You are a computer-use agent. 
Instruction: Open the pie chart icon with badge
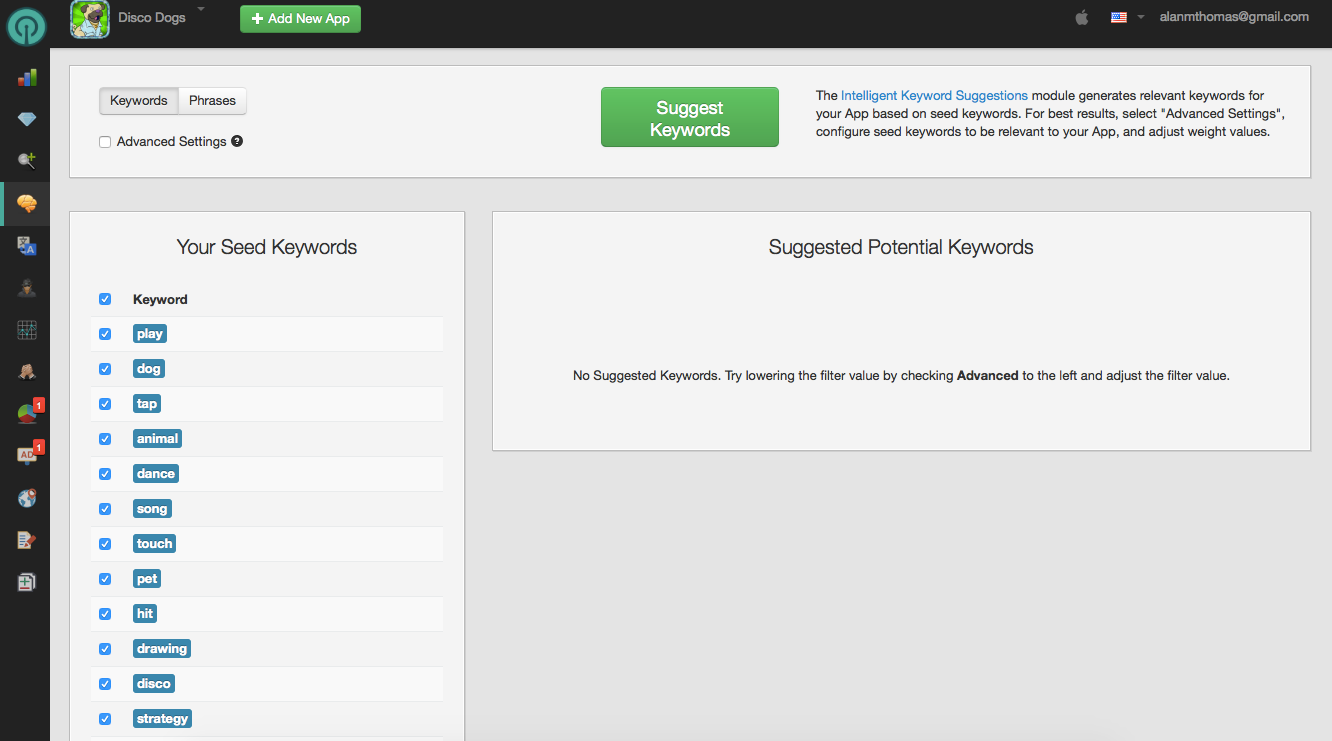(27, 413)
